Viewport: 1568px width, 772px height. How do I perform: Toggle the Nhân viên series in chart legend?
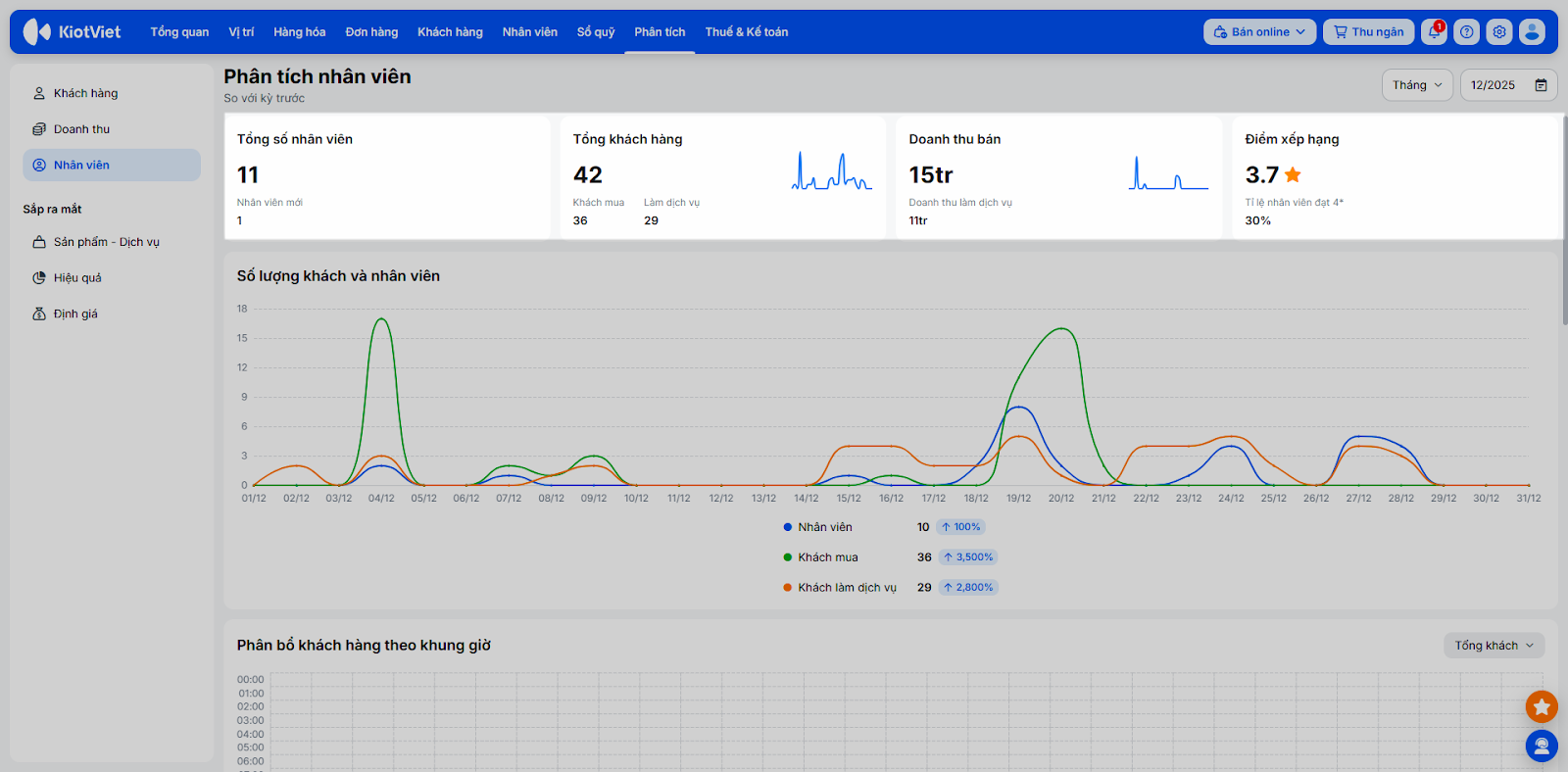824,527
